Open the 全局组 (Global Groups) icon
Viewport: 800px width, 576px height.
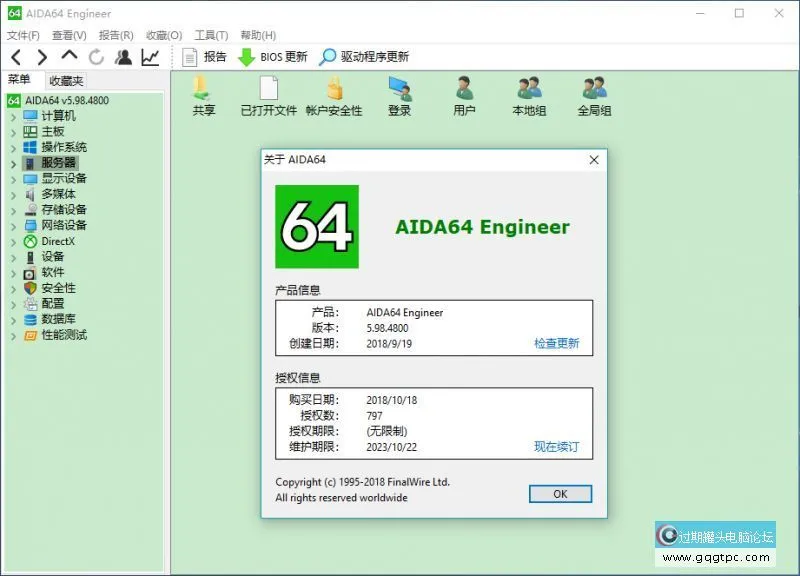point(594,96)
